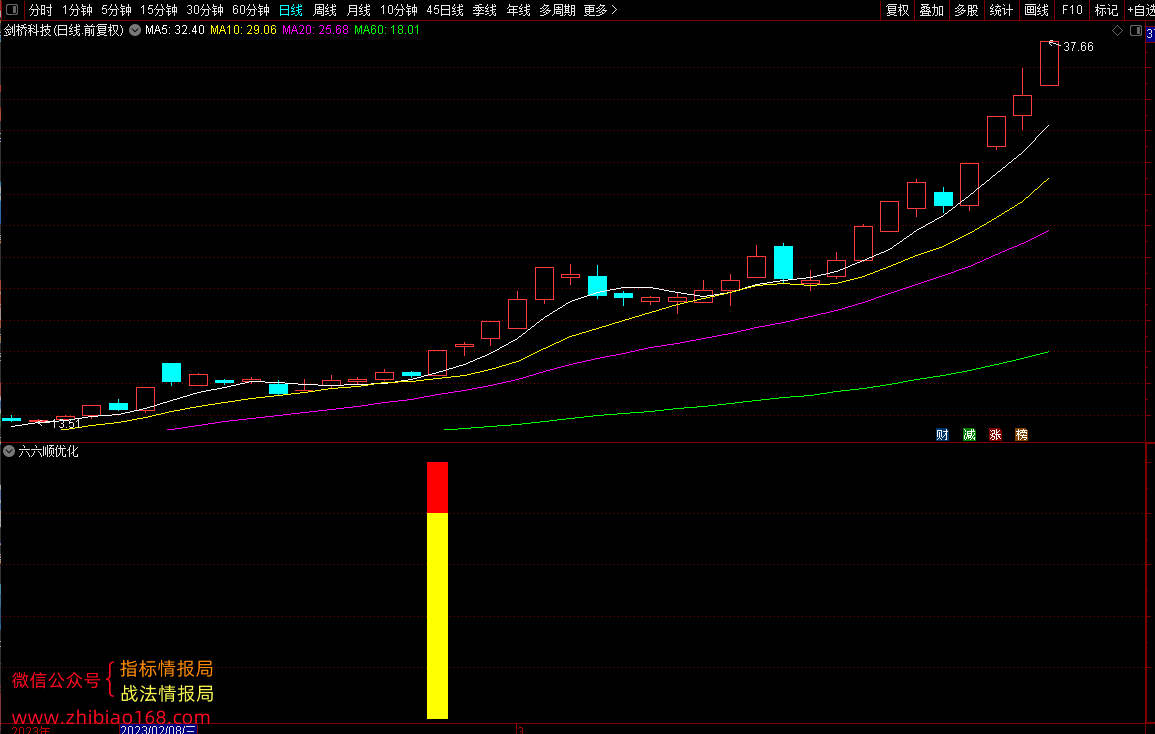Switch to 季线 quarterly chart
Screen dimensions: 1155x734
click(x=485, y=10)
